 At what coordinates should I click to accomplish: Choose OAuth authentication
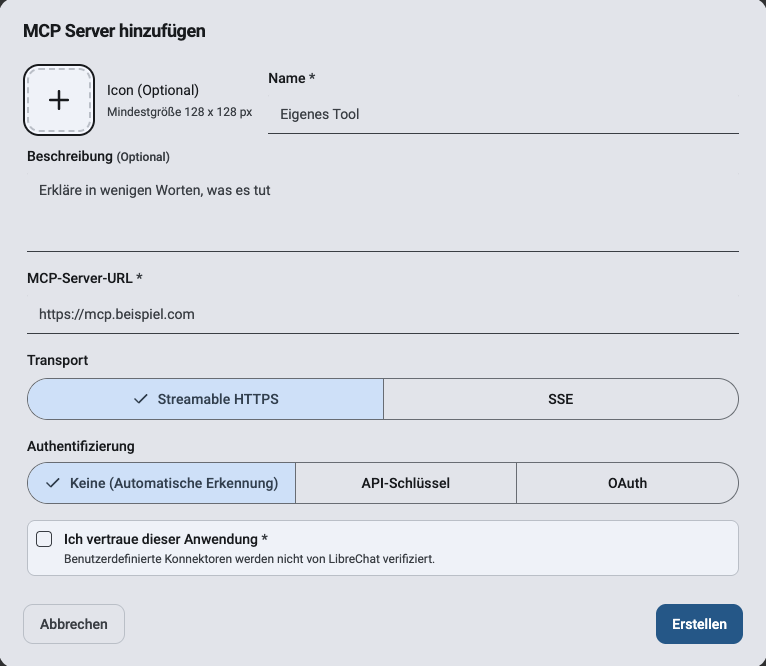(627, 483)
